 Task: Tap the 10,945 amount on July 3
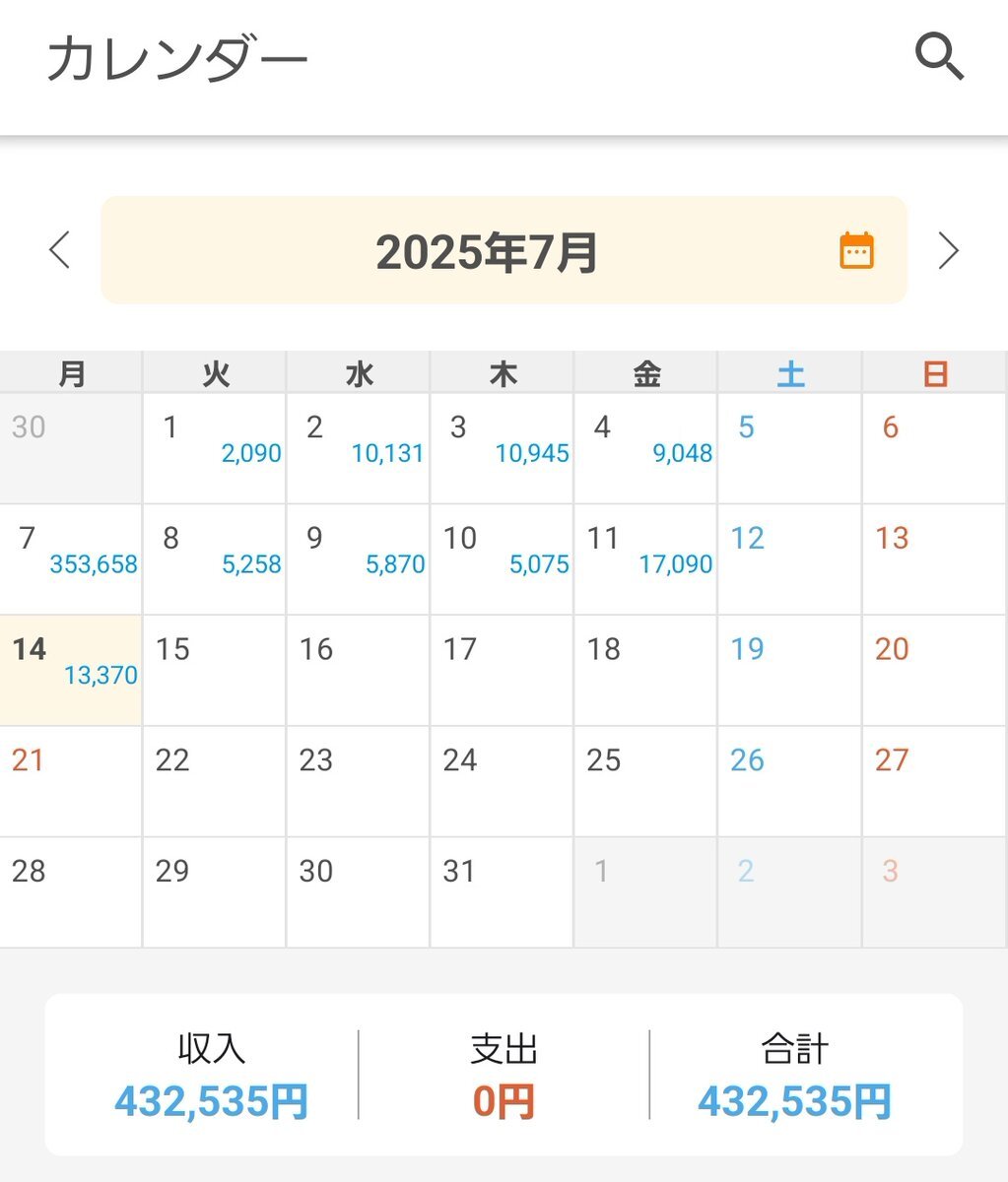(532, 453)
